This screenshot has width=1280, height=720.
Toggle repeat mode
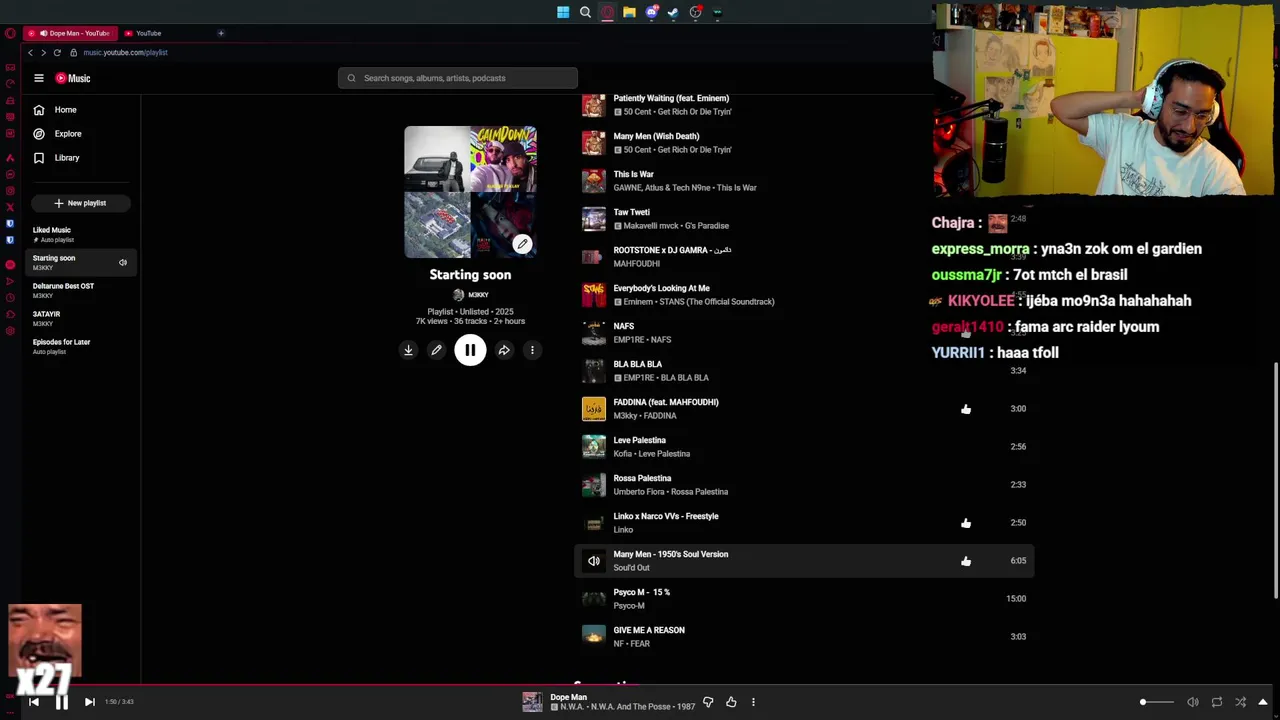pos(1217,702)
